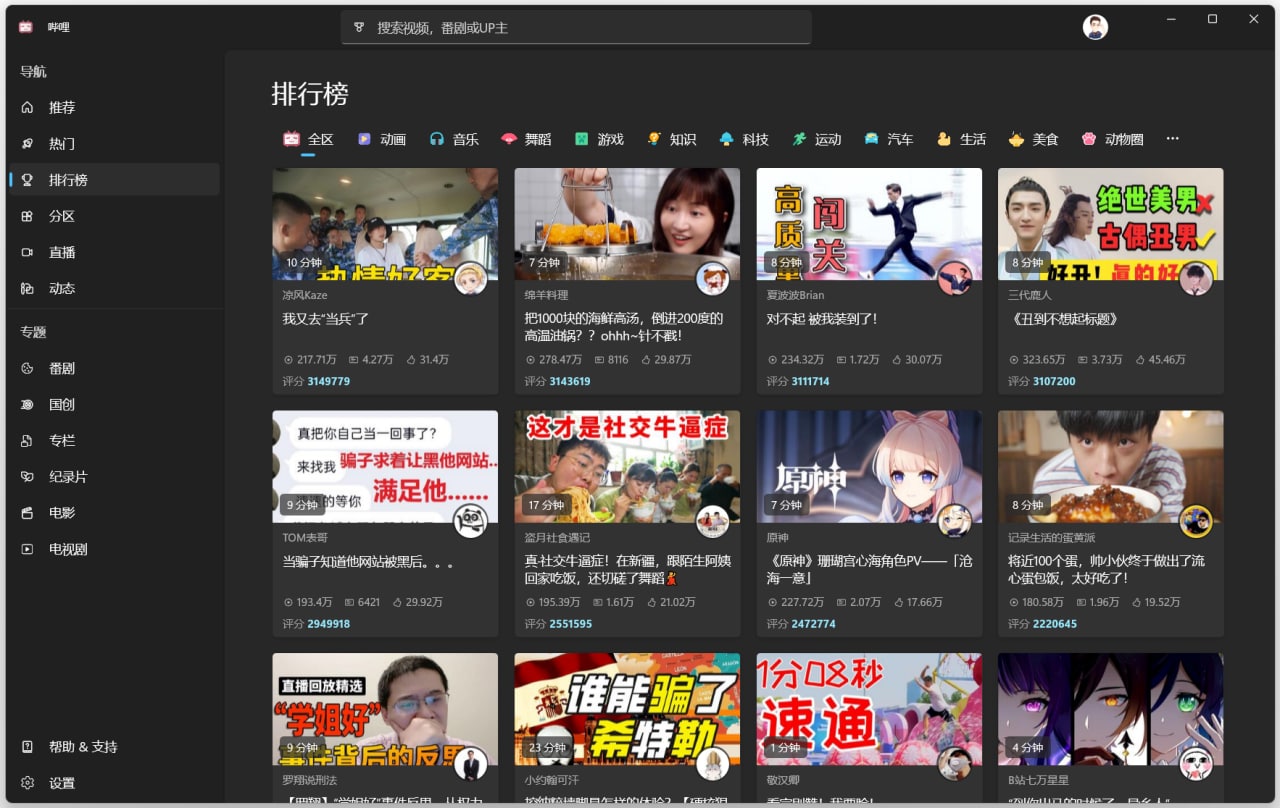Open 分区 in the sidebar

coord(114,216)
